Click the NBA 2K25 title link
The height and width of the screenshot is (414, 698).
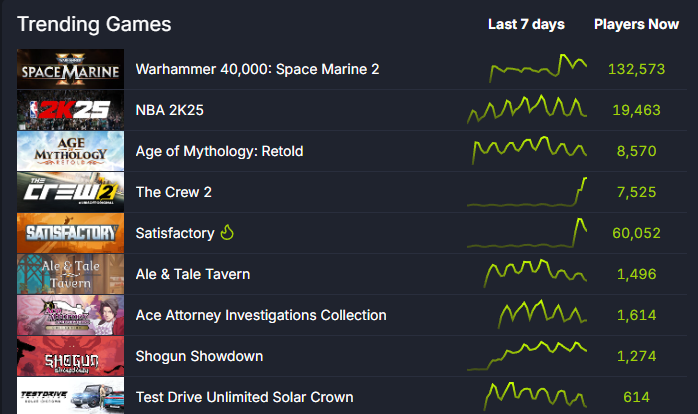170,110
